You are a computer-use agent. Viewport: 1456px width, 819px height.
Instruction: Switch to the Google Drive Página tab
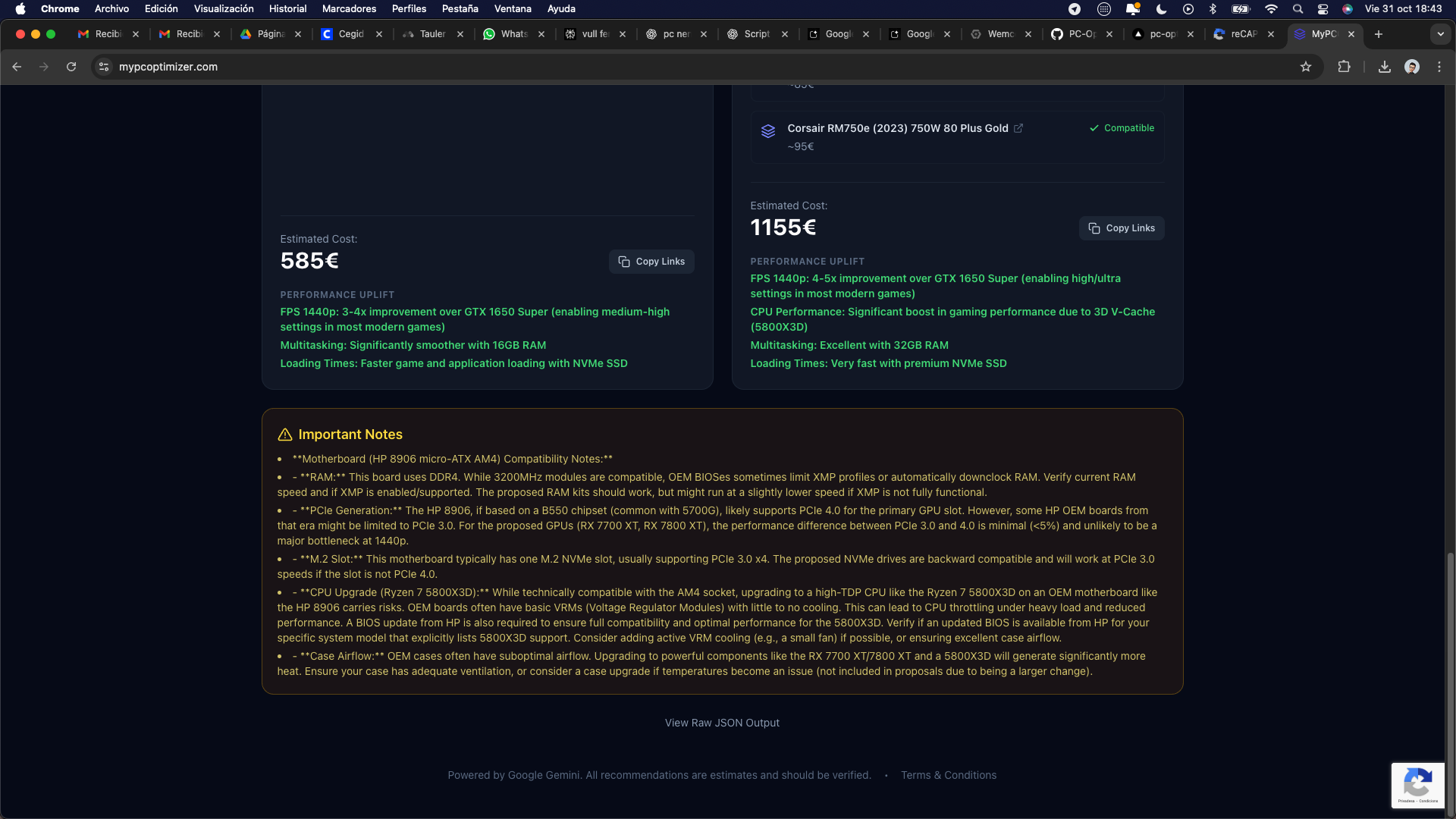tap(271, 34)
